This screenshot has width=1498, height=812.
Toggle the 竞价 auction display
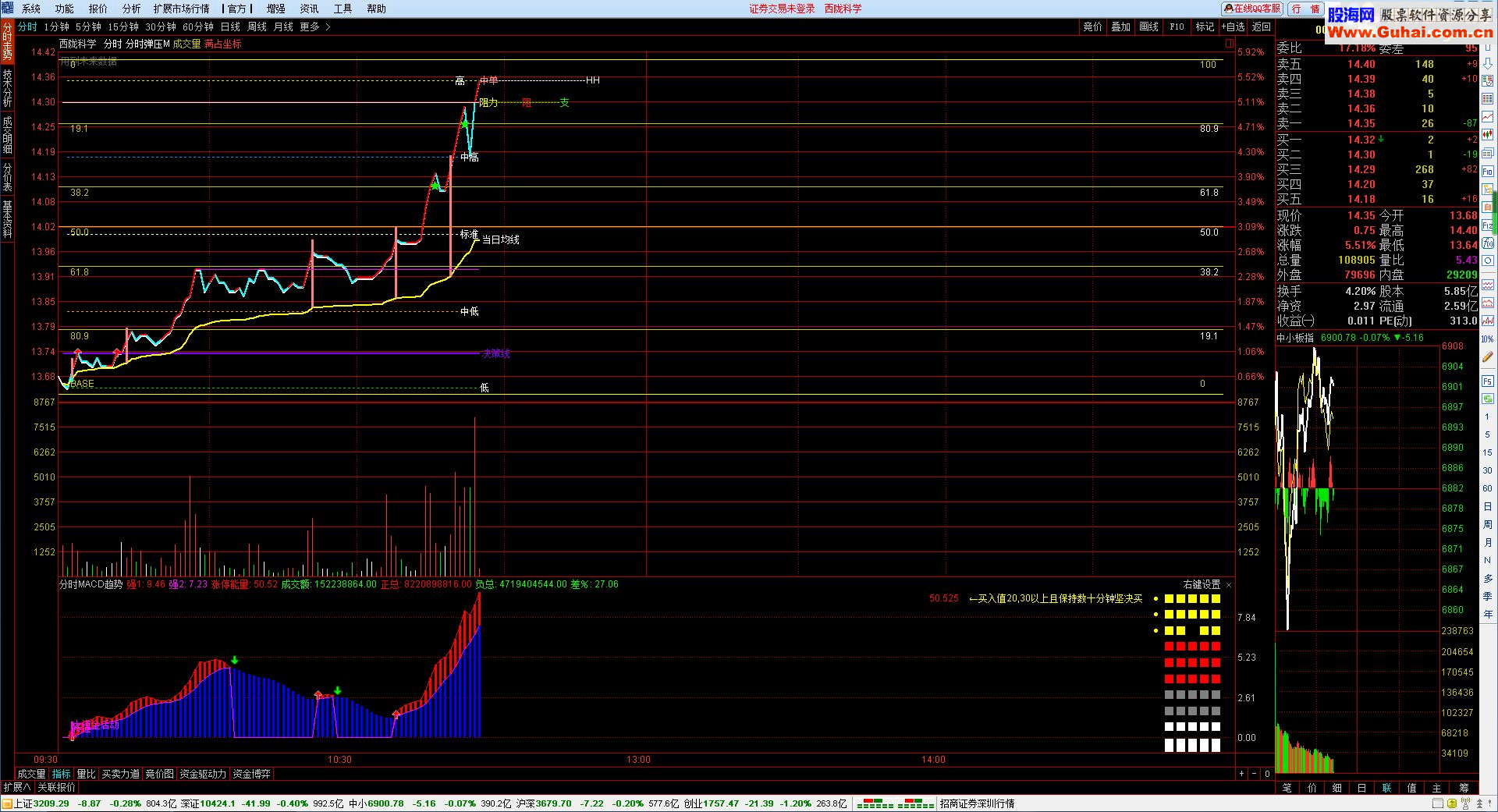click(x=1092, y=27)
